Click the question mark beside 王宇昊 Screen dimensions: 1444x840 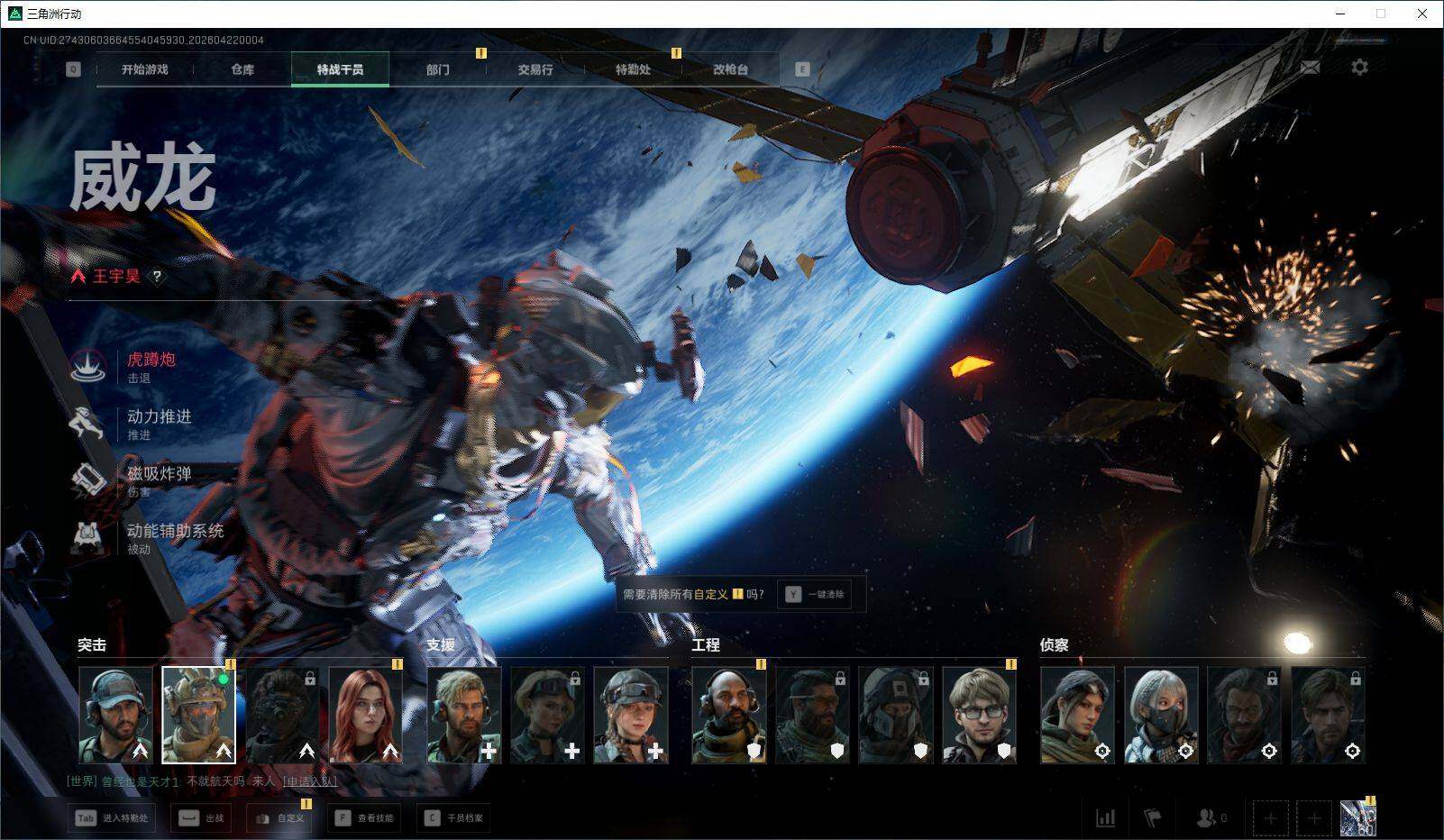coord(157,277)
